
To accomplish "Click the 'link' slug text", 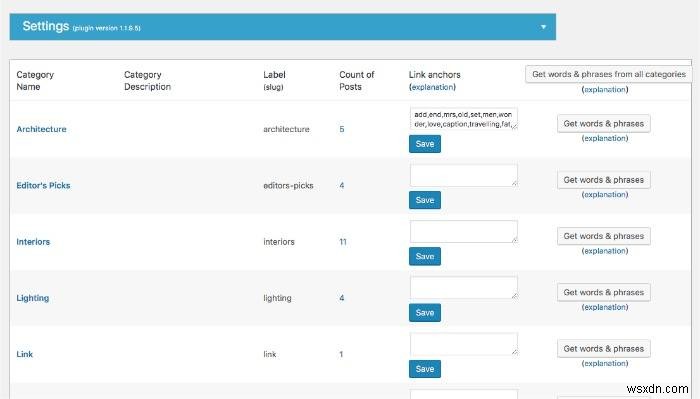I will point(270,354).
